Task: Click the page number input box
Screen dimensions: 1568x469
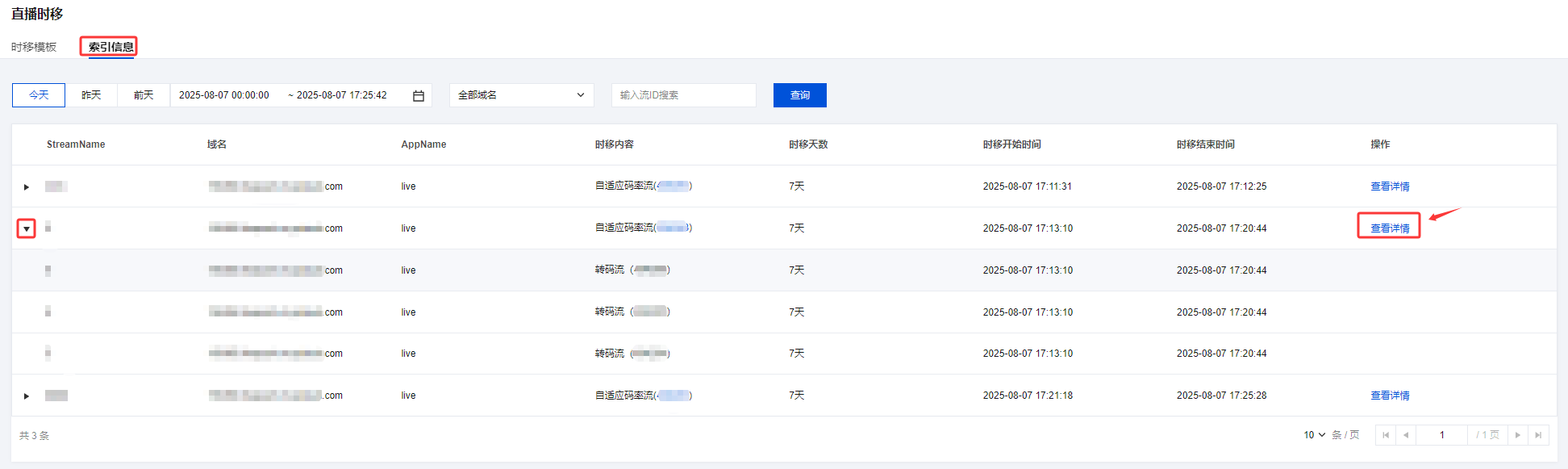Action: 1441,435
